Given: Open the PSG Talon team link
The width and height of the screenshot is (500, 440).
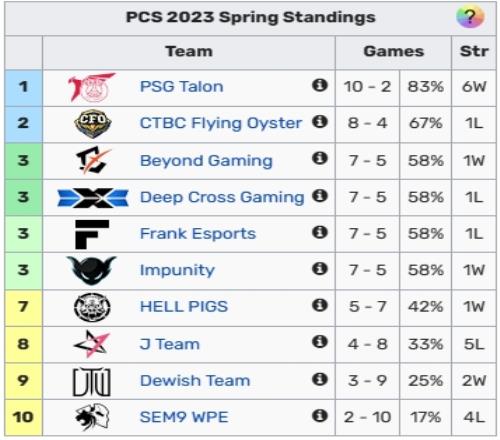Looking at the screenshot, I should (182, 87).
